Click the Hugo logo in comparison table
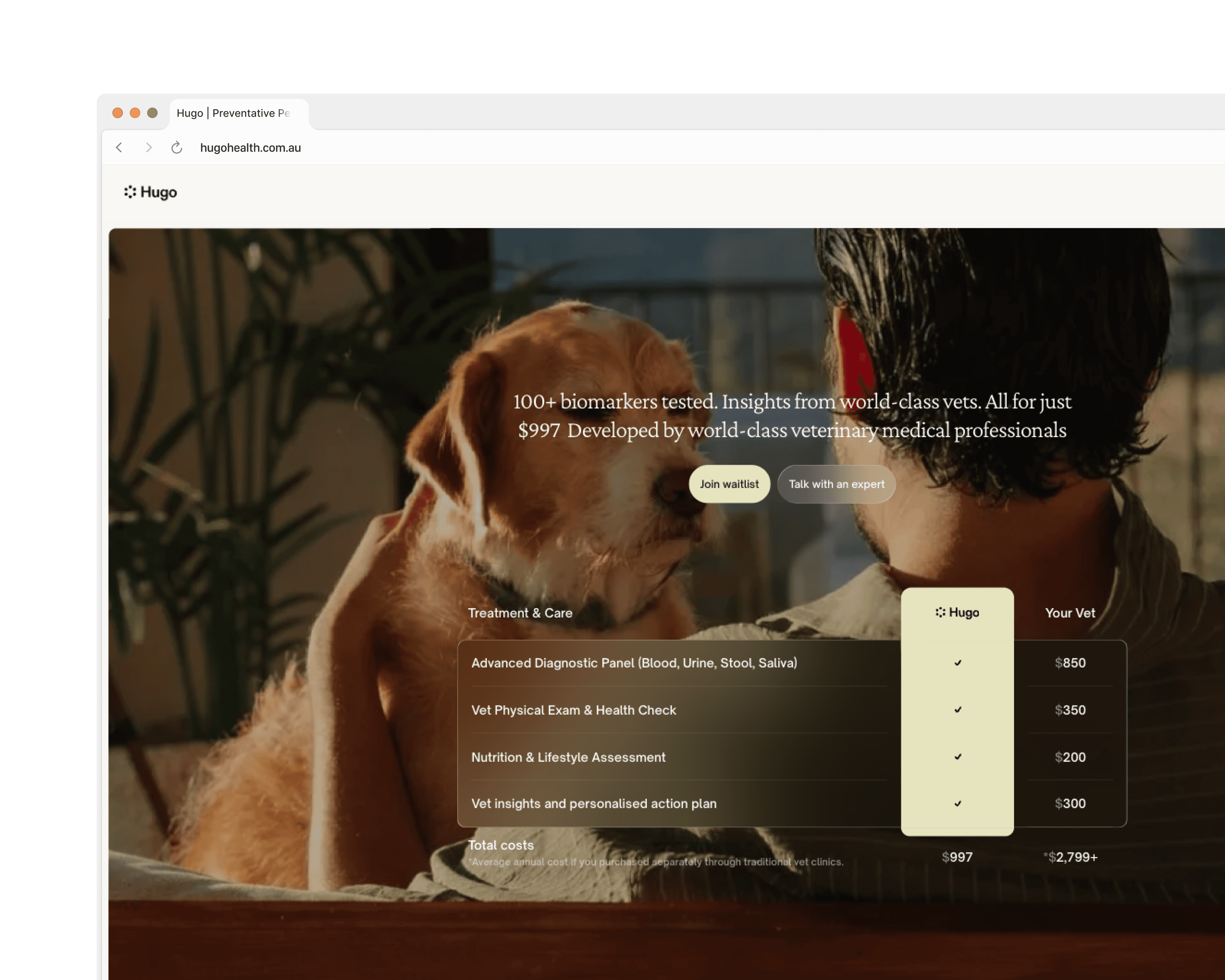 click(x=957, y=612)
